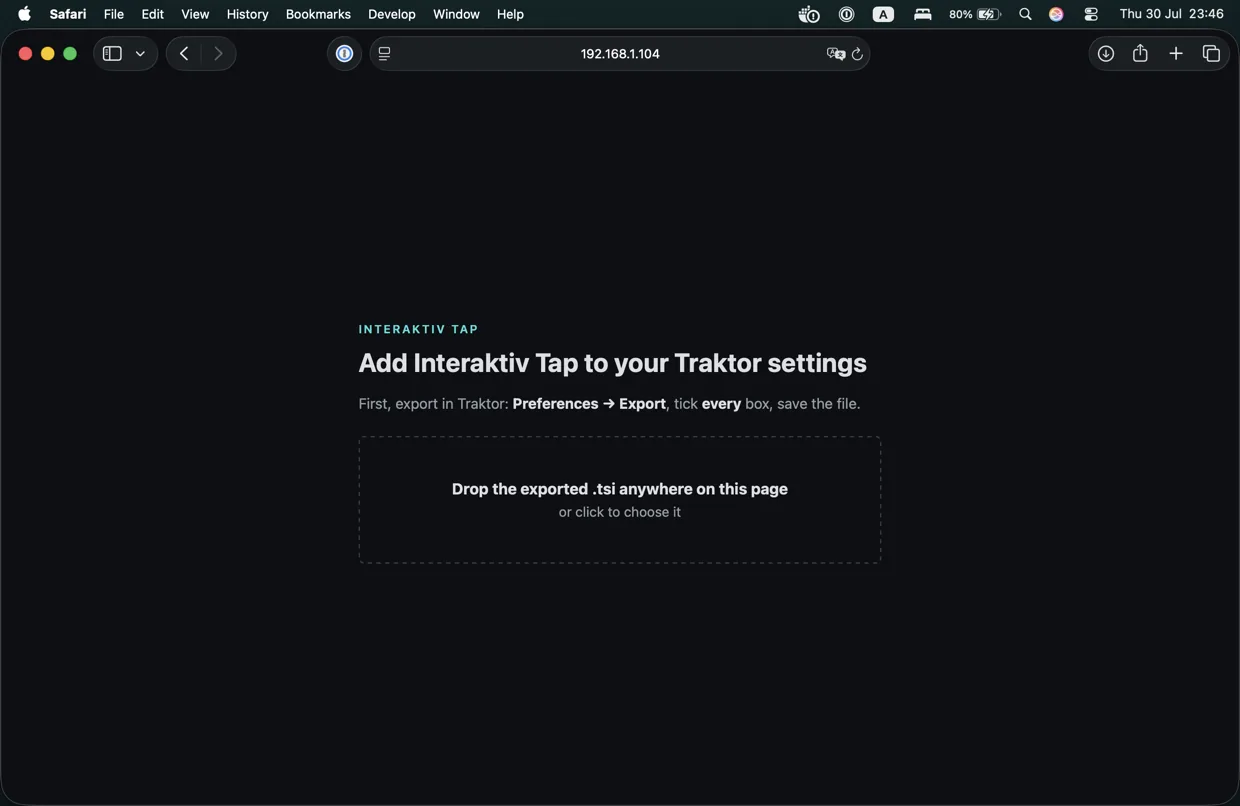Expand the tab group dropdown arrow
The height and width of the screenshot is (806, 1240).
[141, 54]
